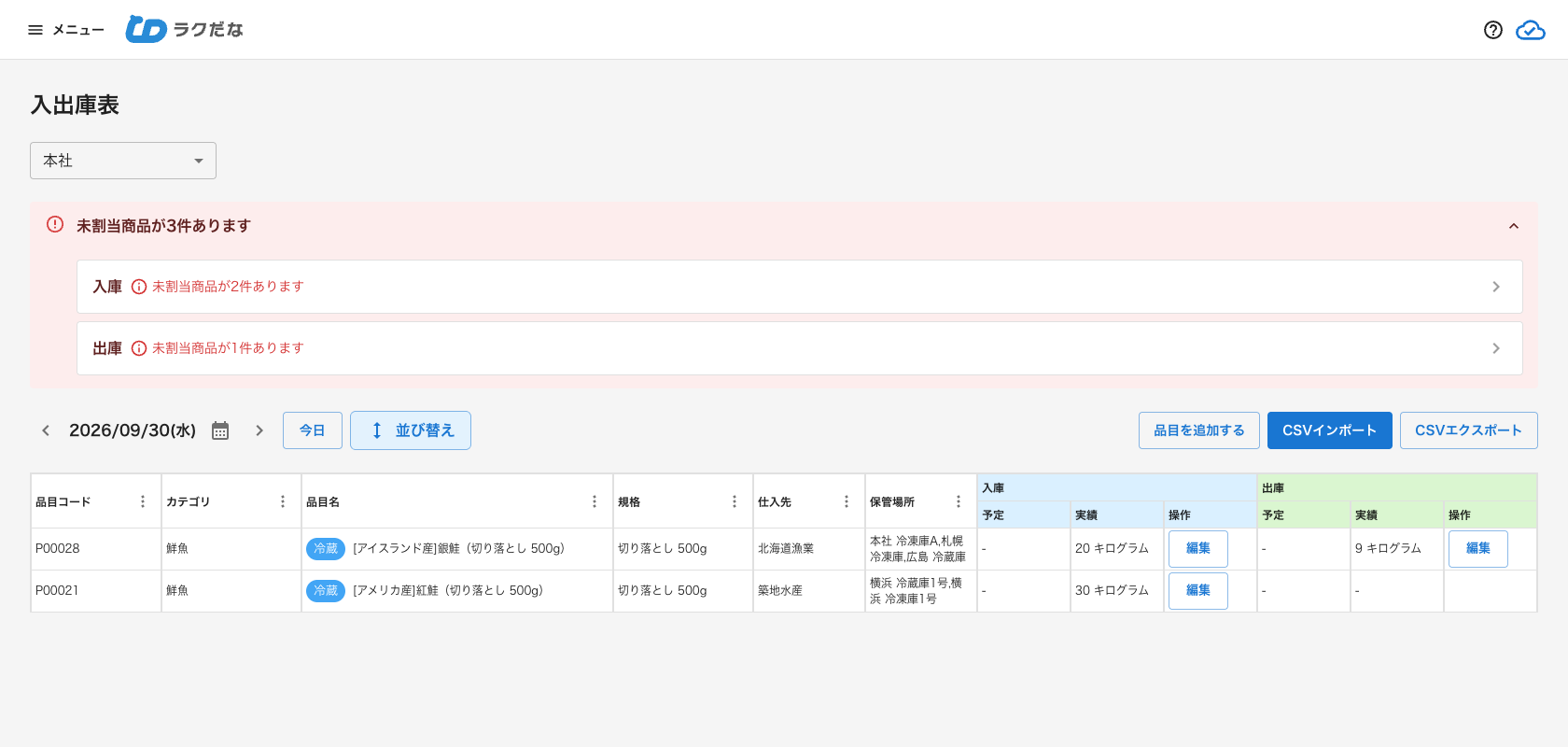Open the calendar date picker icon

coord(220,430)
